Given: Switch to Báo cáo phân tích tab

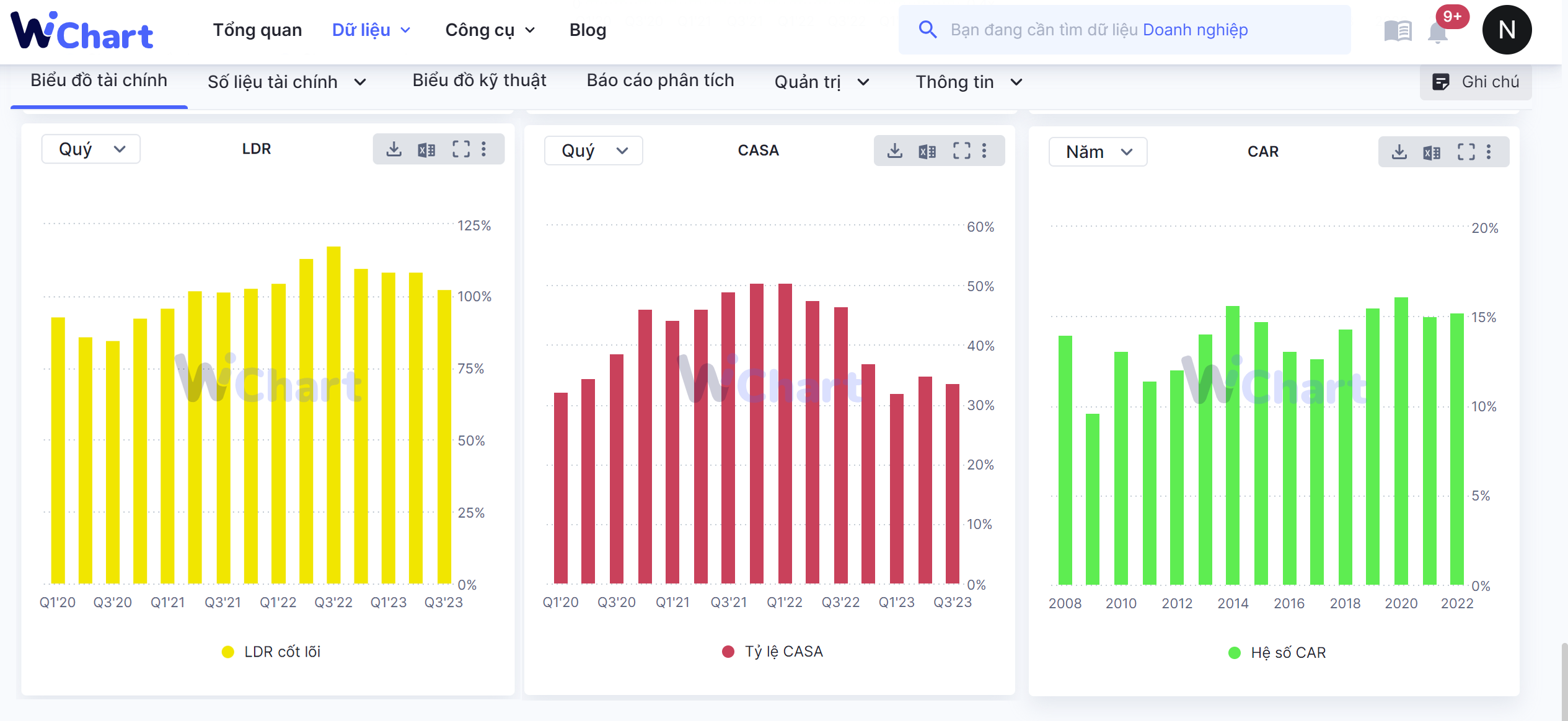Looking at the screenshot, I should coord(660,81).
